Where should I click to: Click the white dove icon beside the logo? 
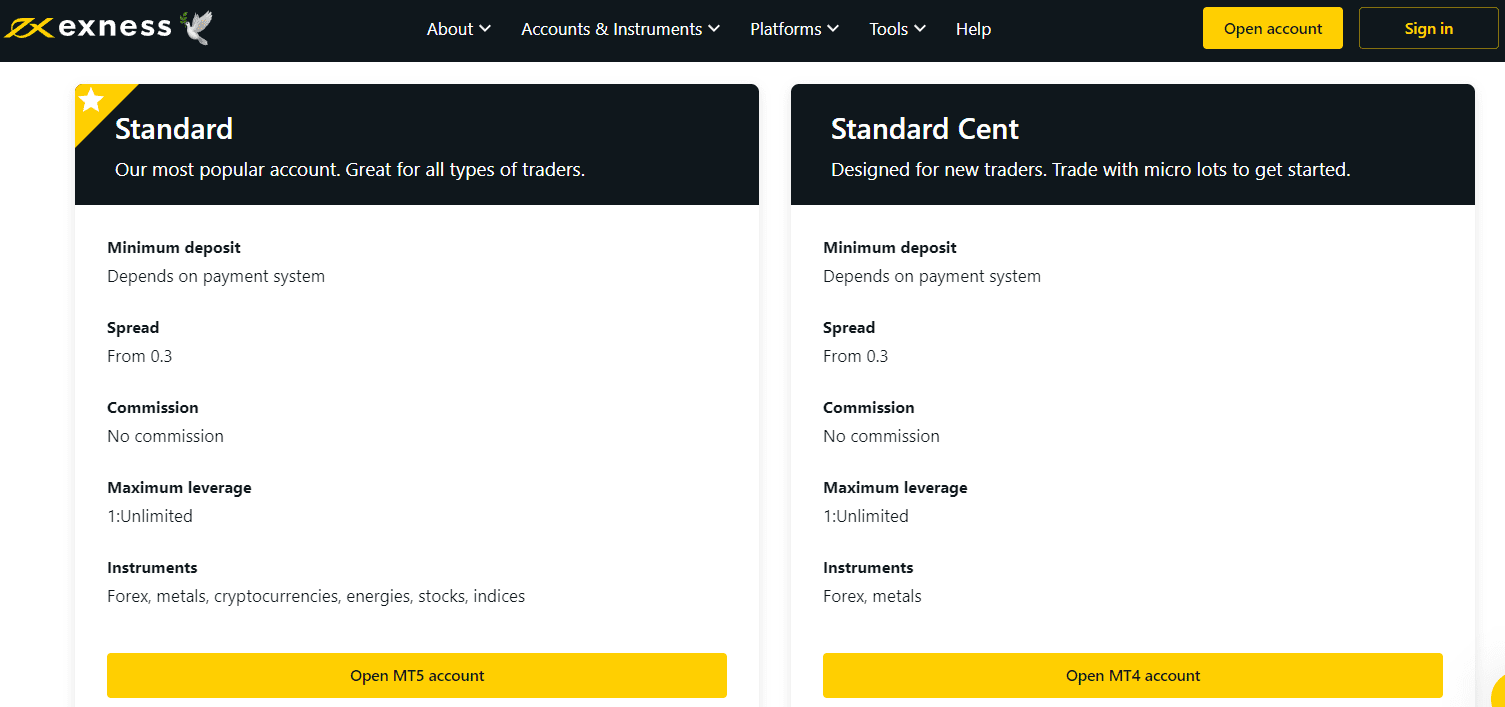[x=196, y=28]
